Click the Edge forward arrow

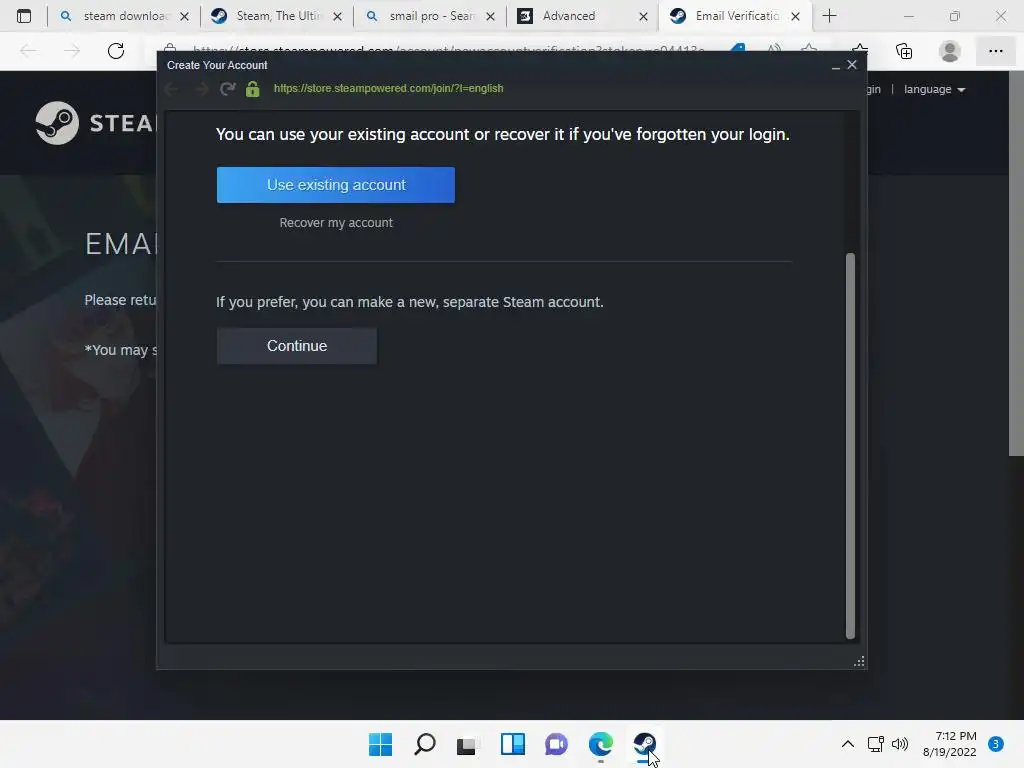72,51
